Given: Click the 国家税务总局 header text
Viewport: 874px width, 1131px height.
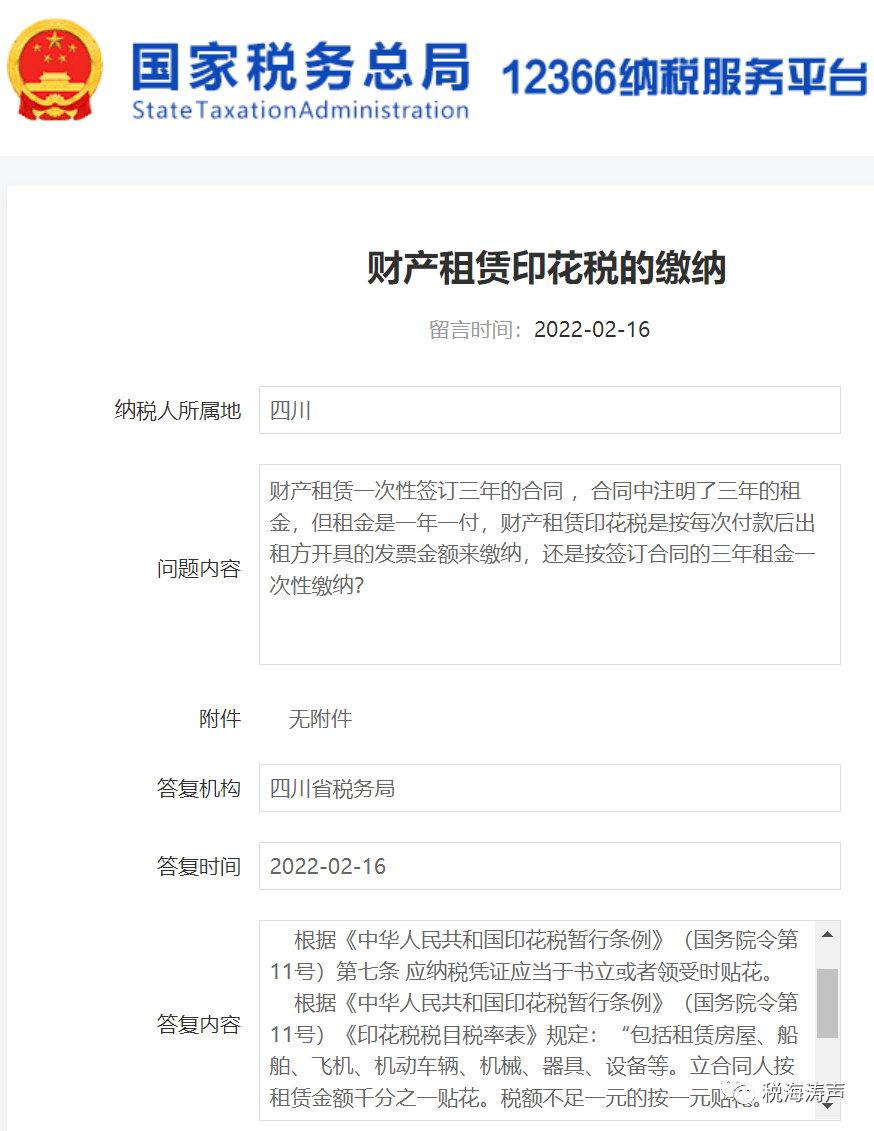Looking at the screenshot, I should click(300, 66).
